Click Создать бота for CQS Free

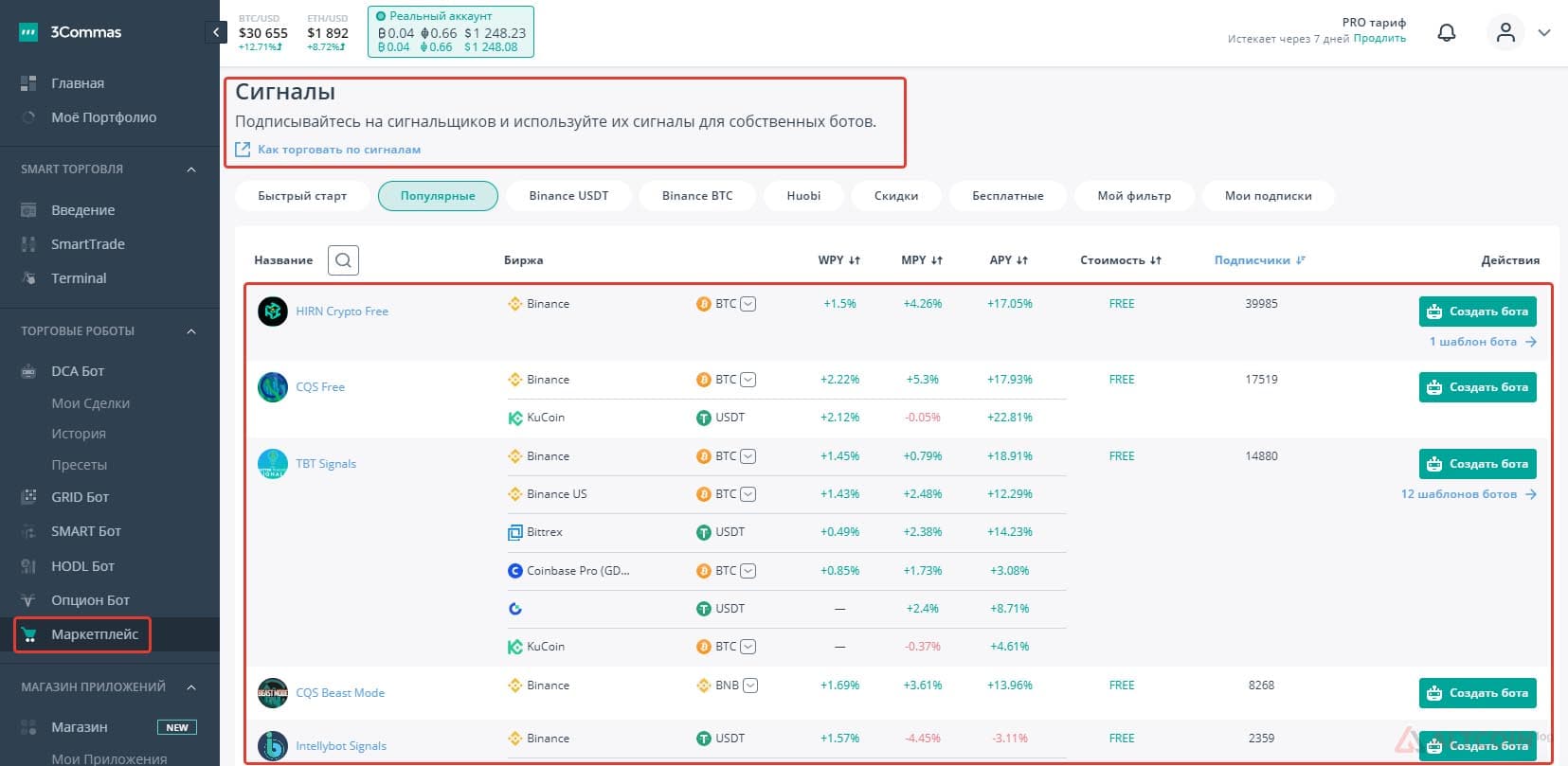[1477, 387]
